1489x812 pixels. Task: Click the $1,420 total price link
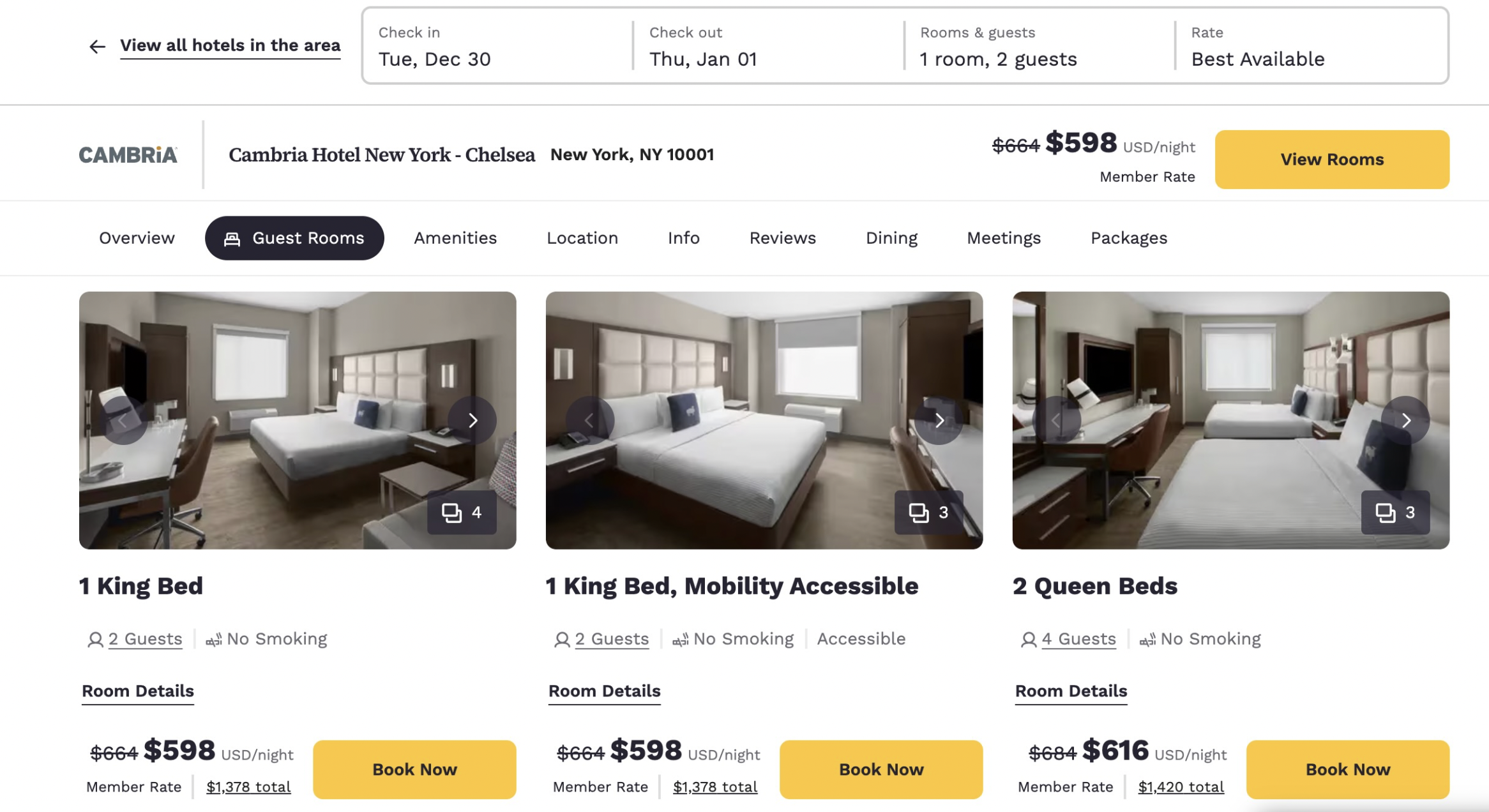(x=1181, y=787)
